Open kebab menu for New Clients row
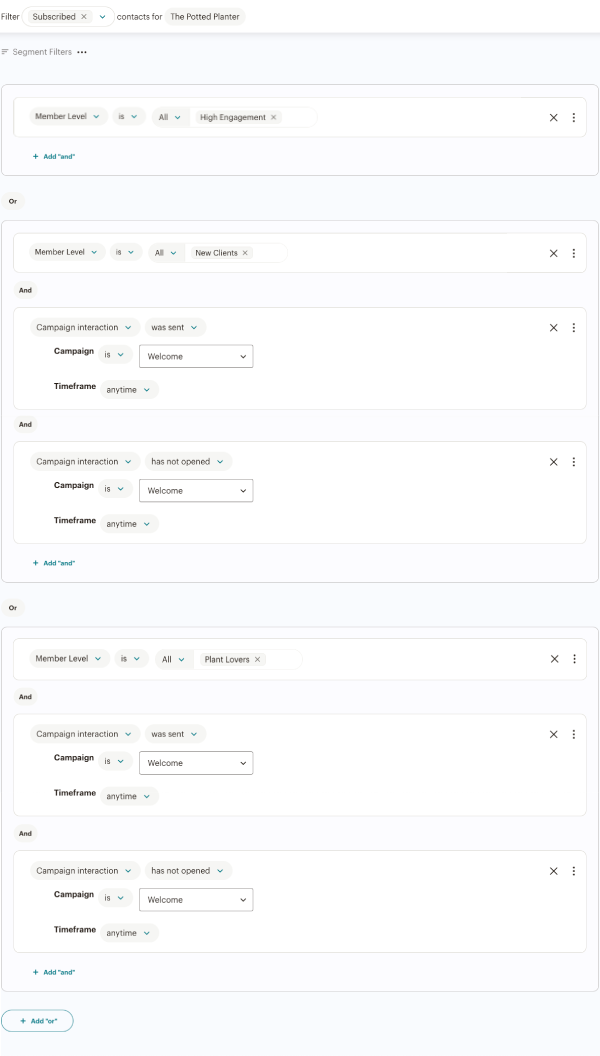The height and width of the screenshot is (1056, 600). [x=573, y=253]
